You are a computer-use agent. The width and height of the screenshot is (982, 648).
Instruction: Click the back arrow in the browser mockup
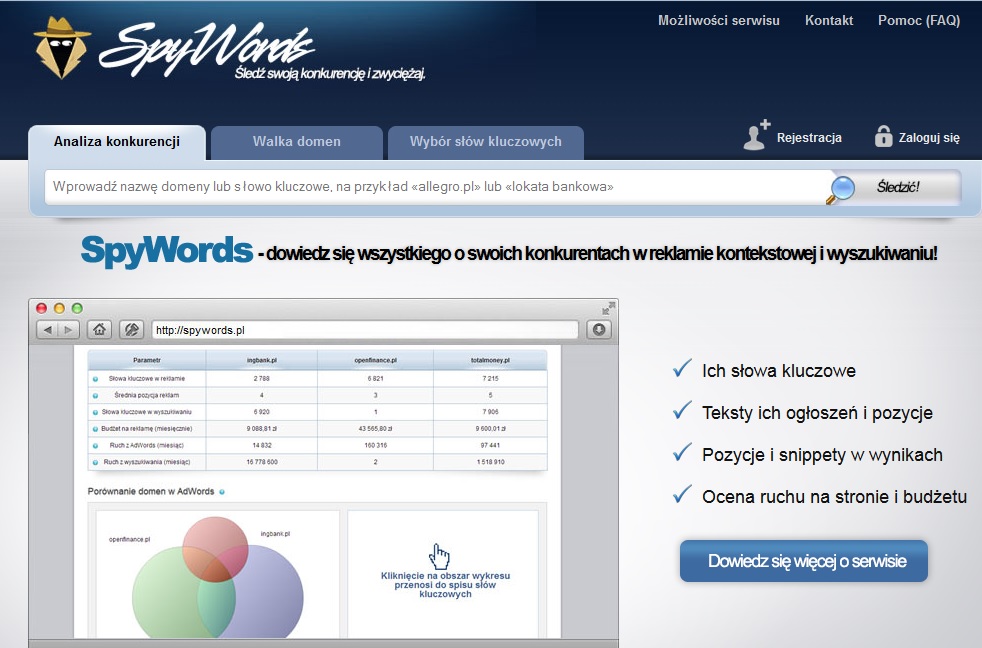[x=46, y=329]
